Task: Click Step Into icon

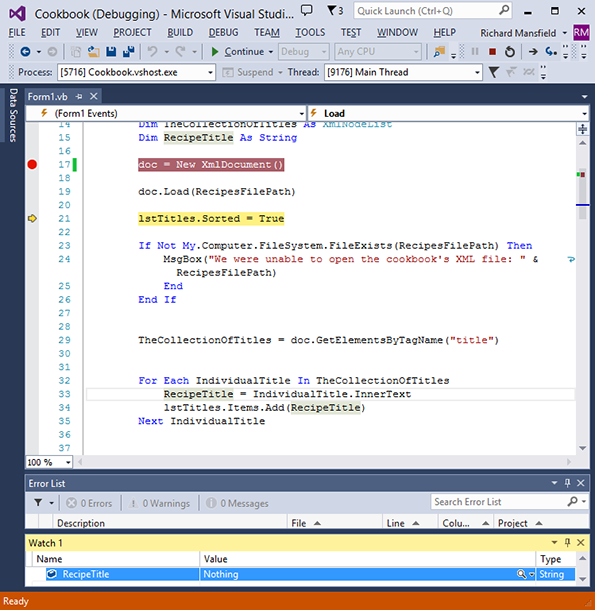Action: coord(551,51)
